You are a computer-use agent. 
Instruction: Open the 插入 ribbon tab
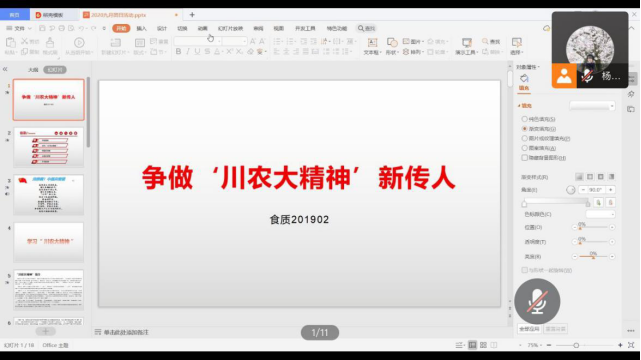pyautogui.click(x=141, y=28)
